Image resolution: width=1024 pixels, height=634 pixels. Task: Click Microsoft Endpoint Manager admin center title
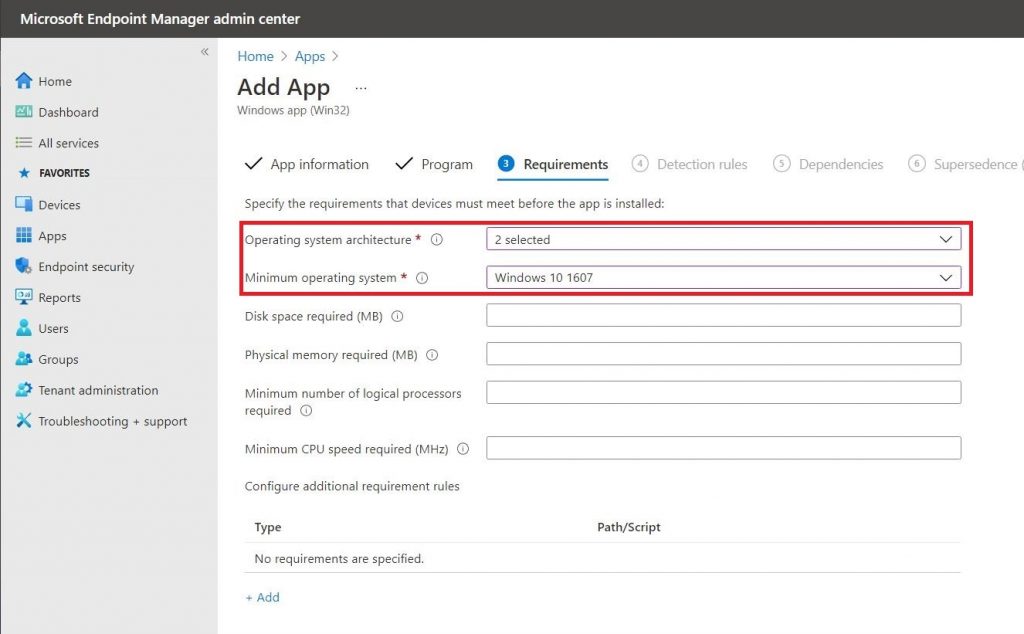pos(160,19)
